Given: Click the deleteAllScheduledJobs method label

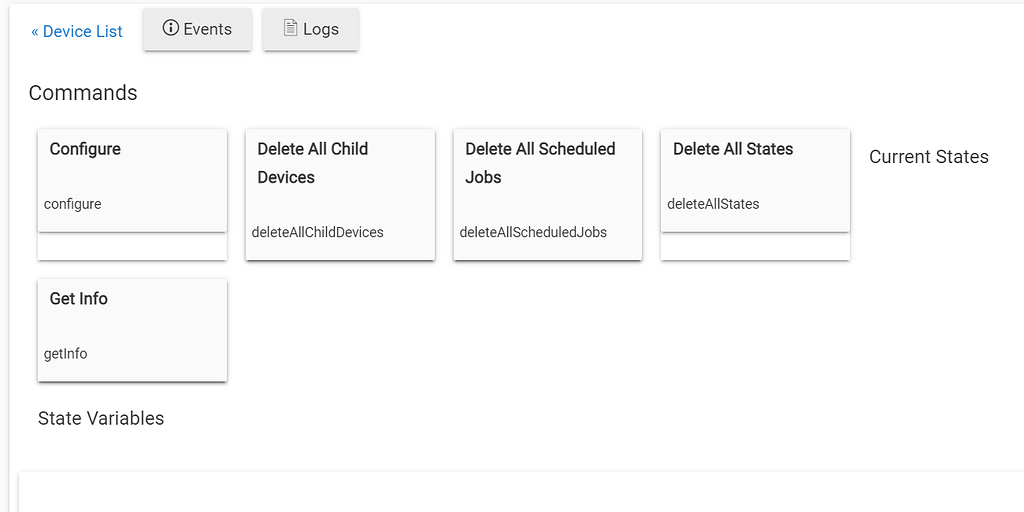Looking at the screenshot, I should (x=533, y=232).
